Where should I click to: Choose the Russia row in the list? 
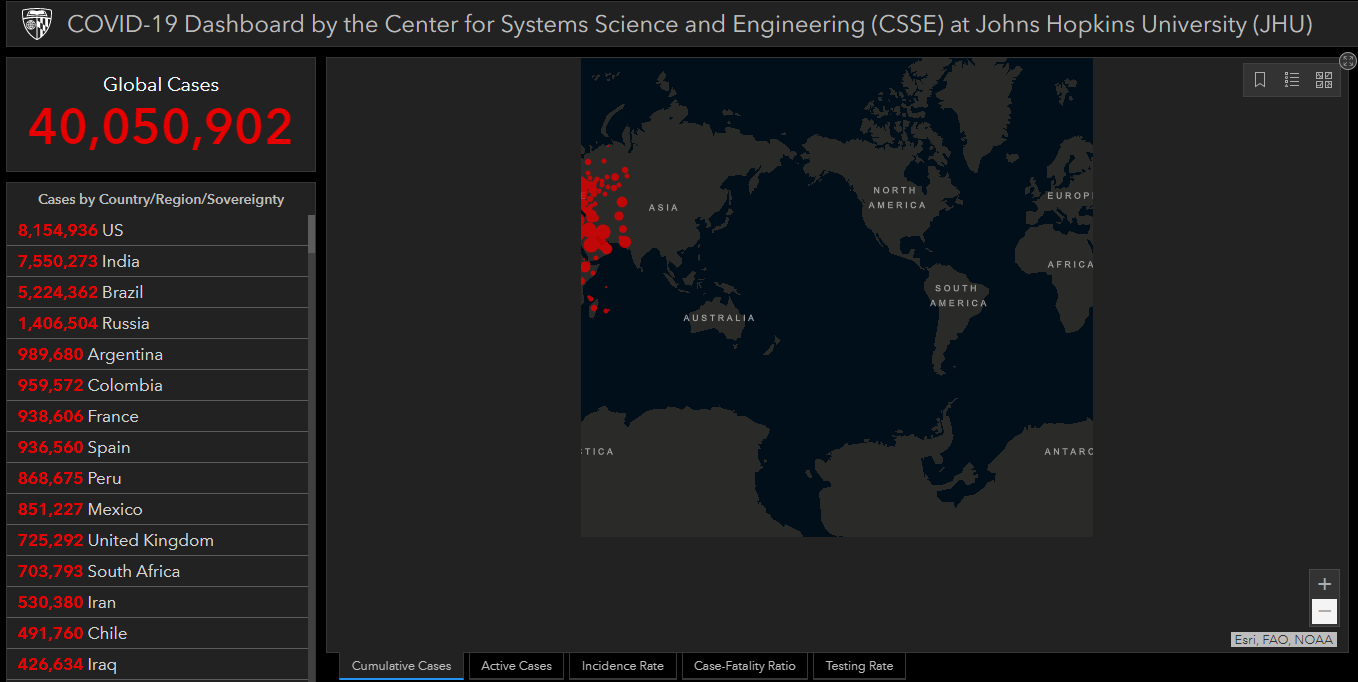[x=158, y=323]
